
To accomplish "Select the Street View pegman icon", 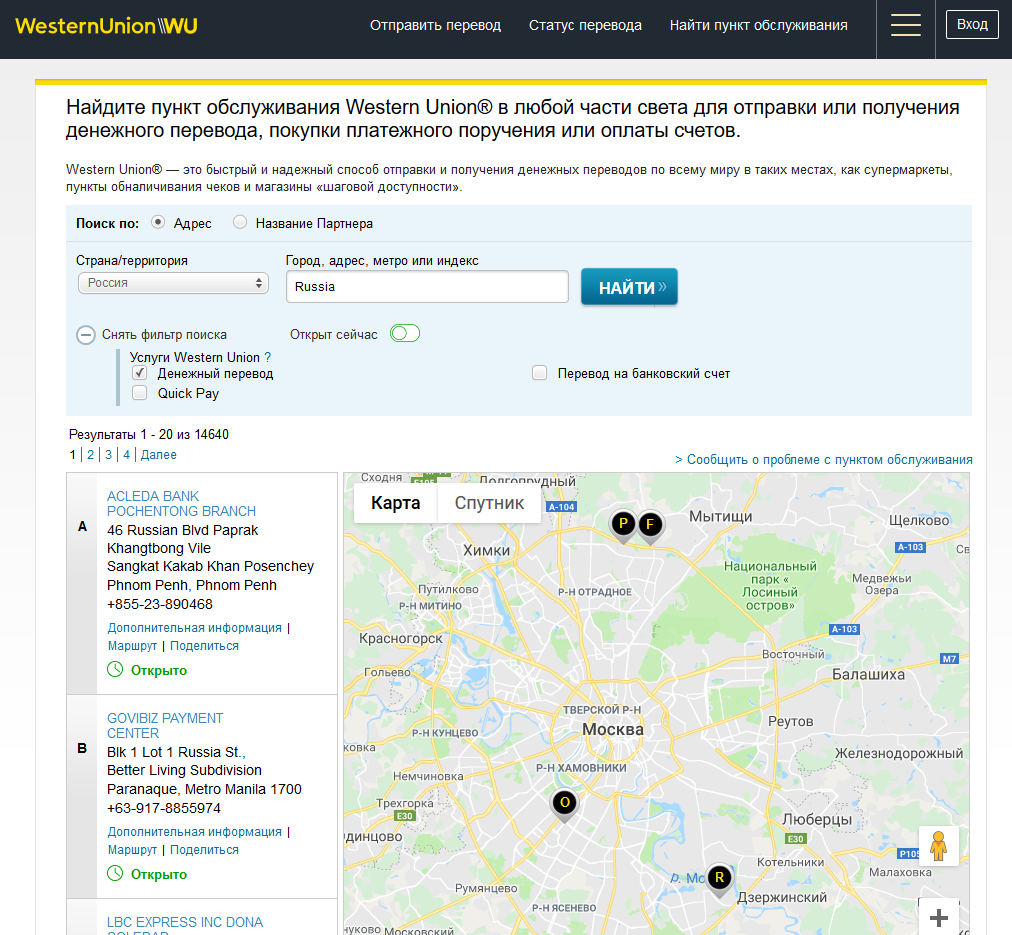I will pos(938,845).
